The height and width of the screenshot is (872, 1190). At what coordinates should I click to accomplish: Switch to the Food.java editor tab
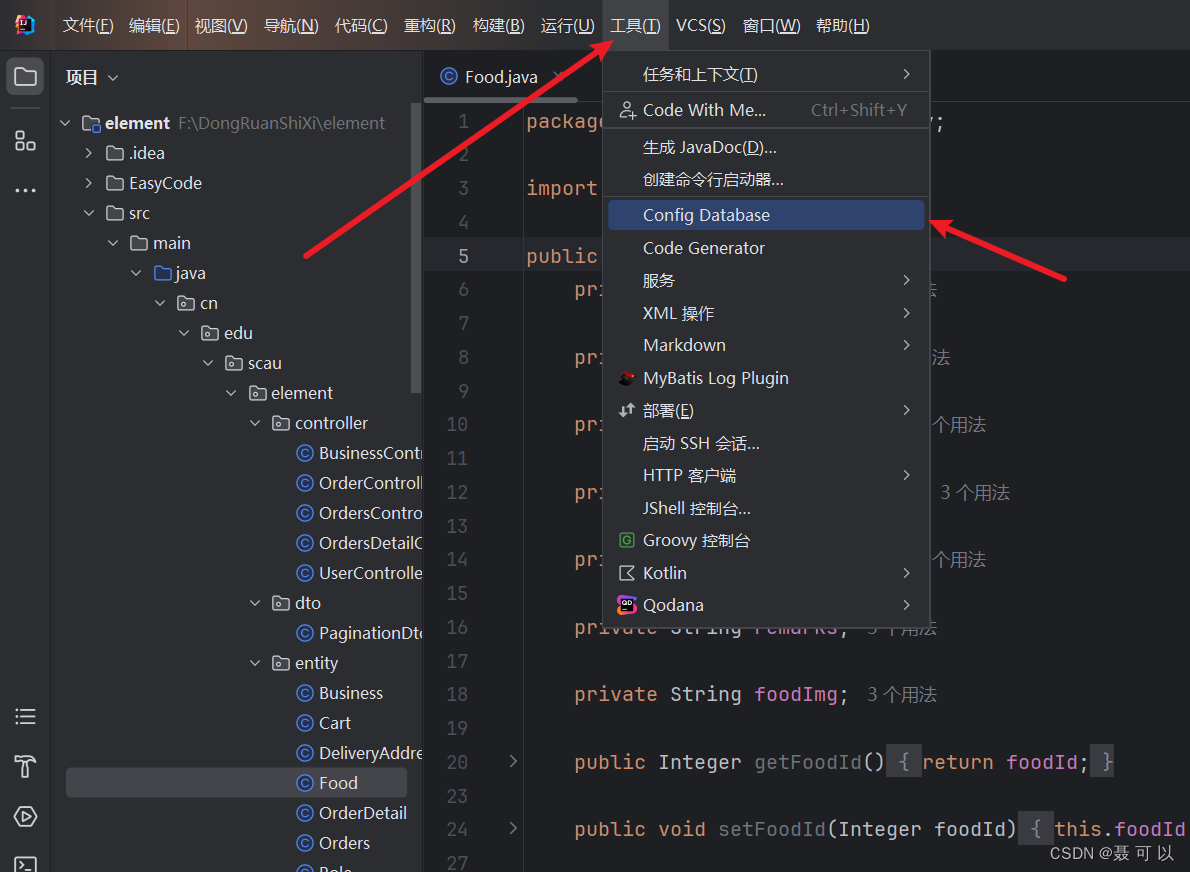click(x=501, y=77)
